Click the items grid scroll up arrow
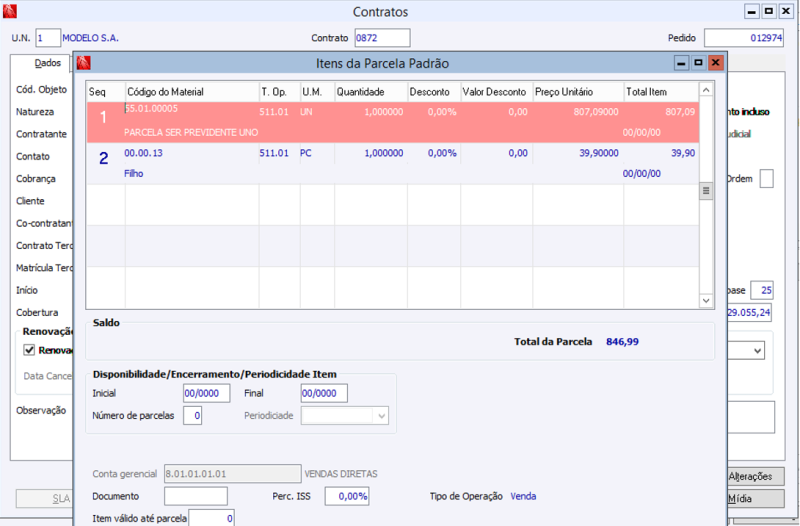Viewport: 800px width, 526px height. tap(706, 90)
